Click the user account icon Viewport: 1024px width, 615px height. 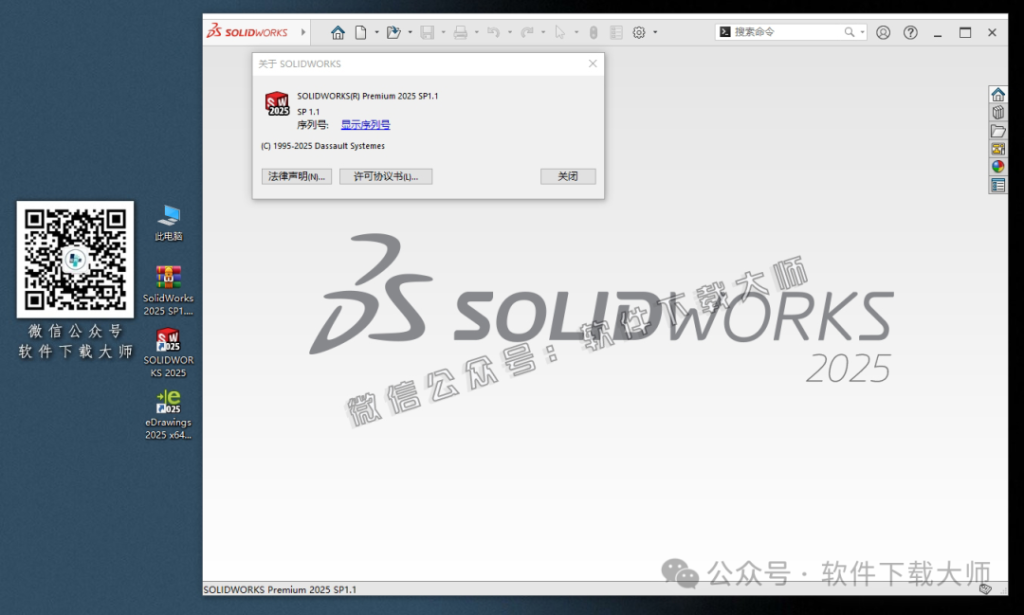(883, 31)
